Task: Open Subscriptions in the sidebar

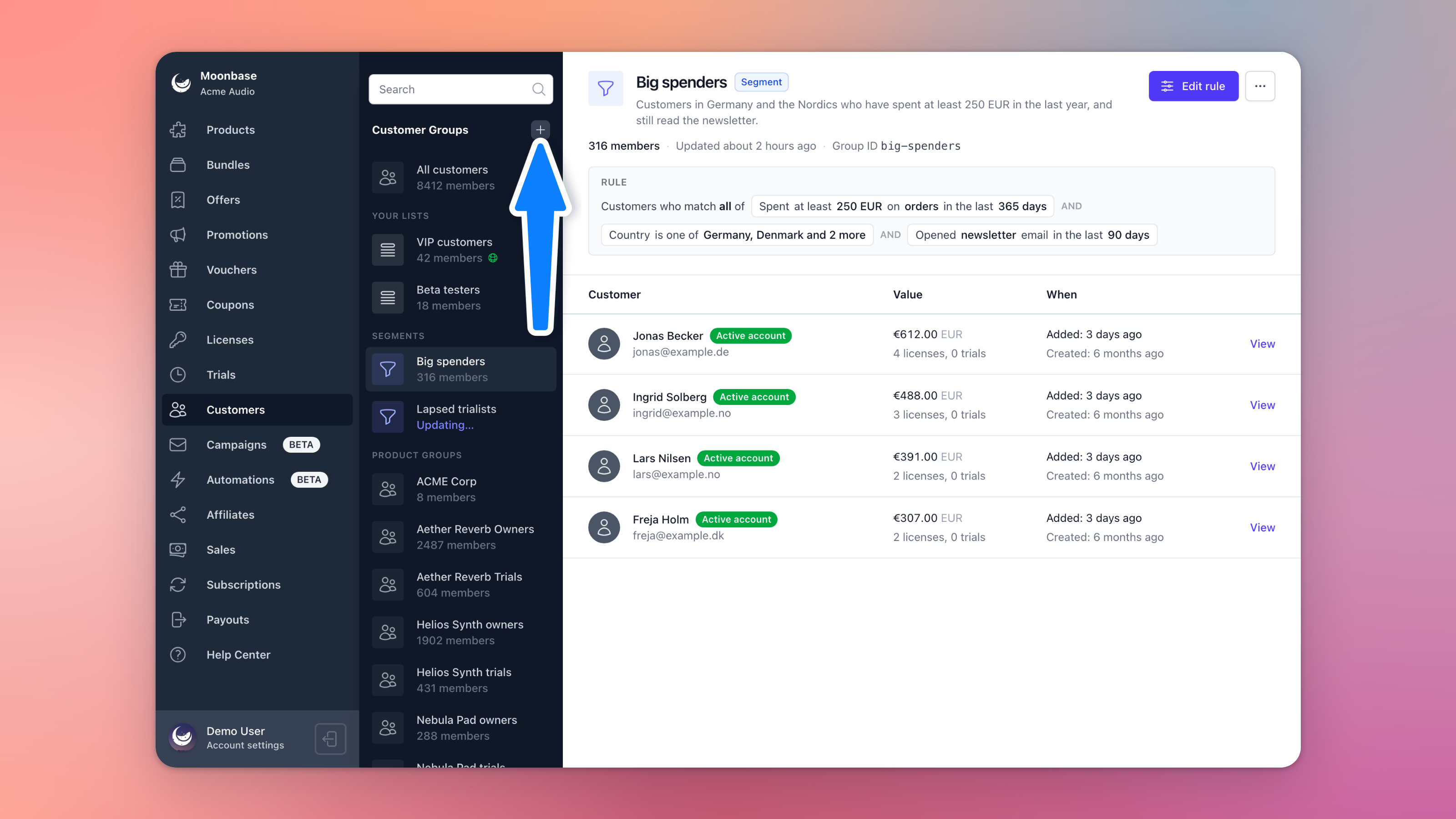Action: click(x=257, y=585)
